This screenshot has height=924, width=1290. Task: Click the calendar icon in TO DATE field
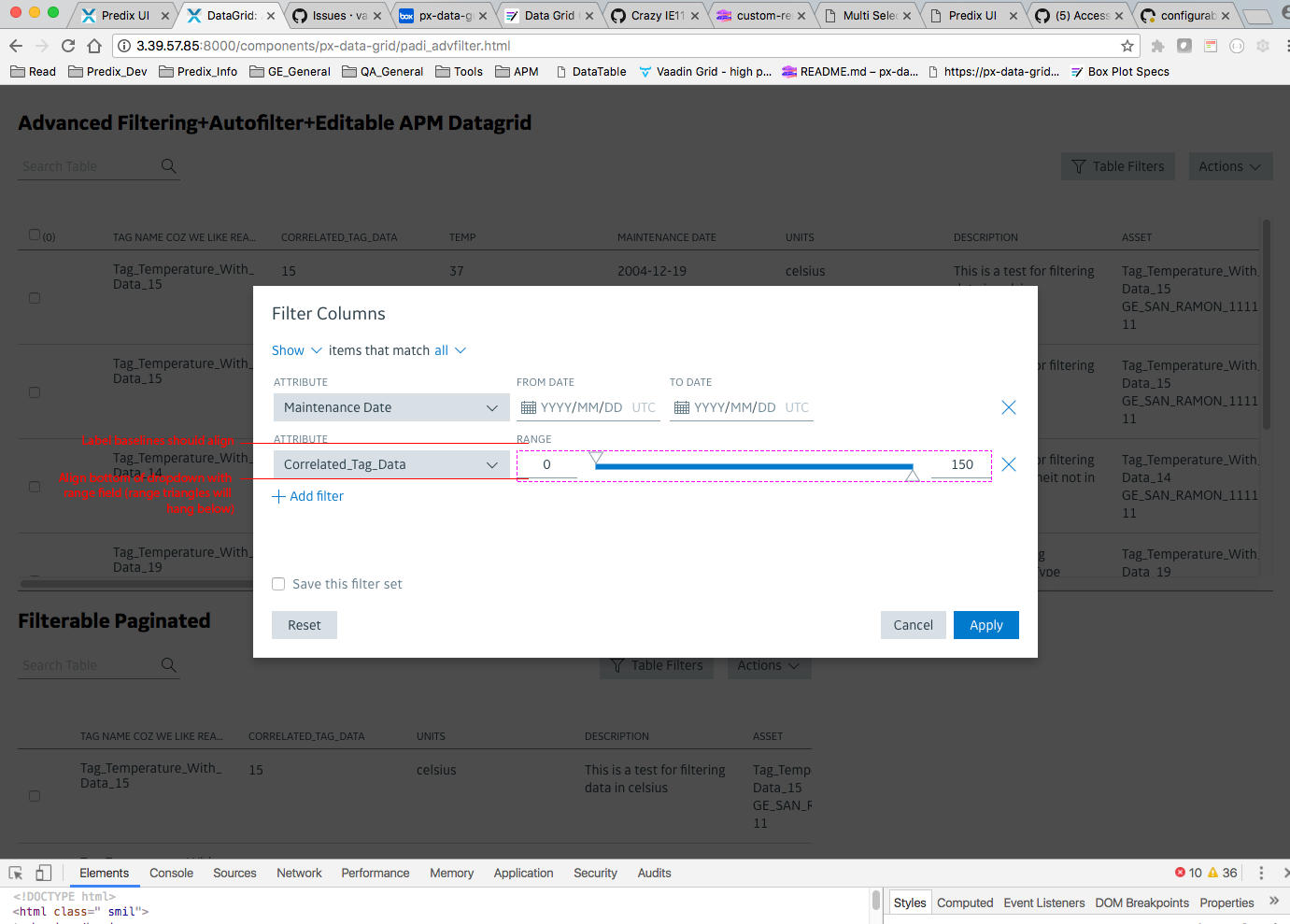click(x=683, y=407)
